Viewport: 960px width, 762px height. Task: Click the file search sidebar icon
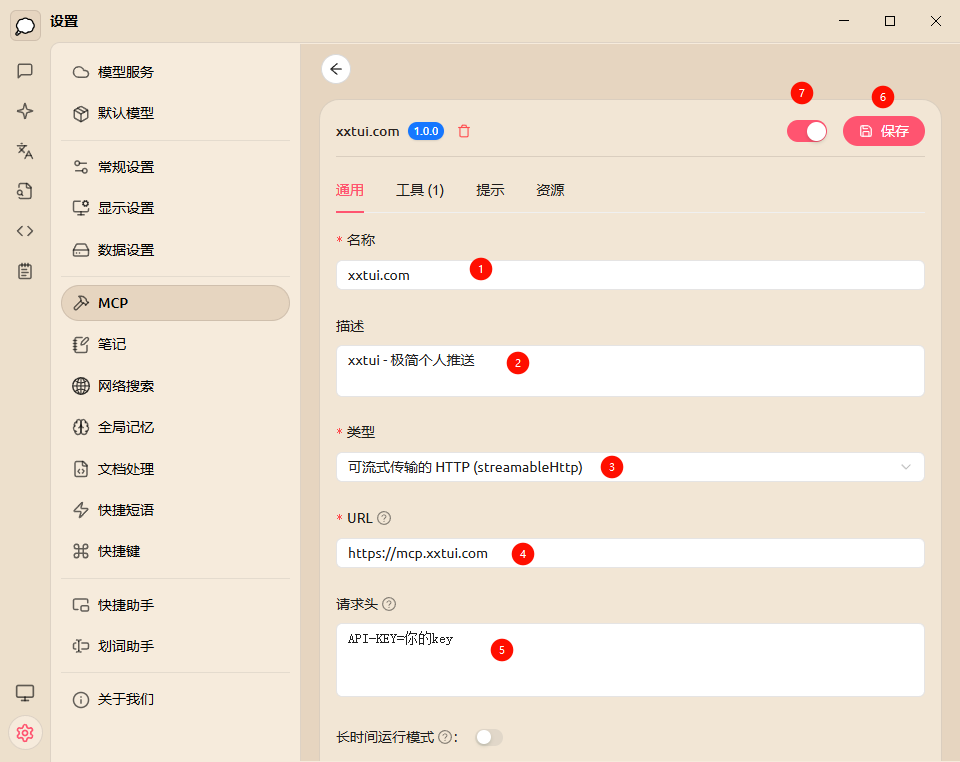25,191
